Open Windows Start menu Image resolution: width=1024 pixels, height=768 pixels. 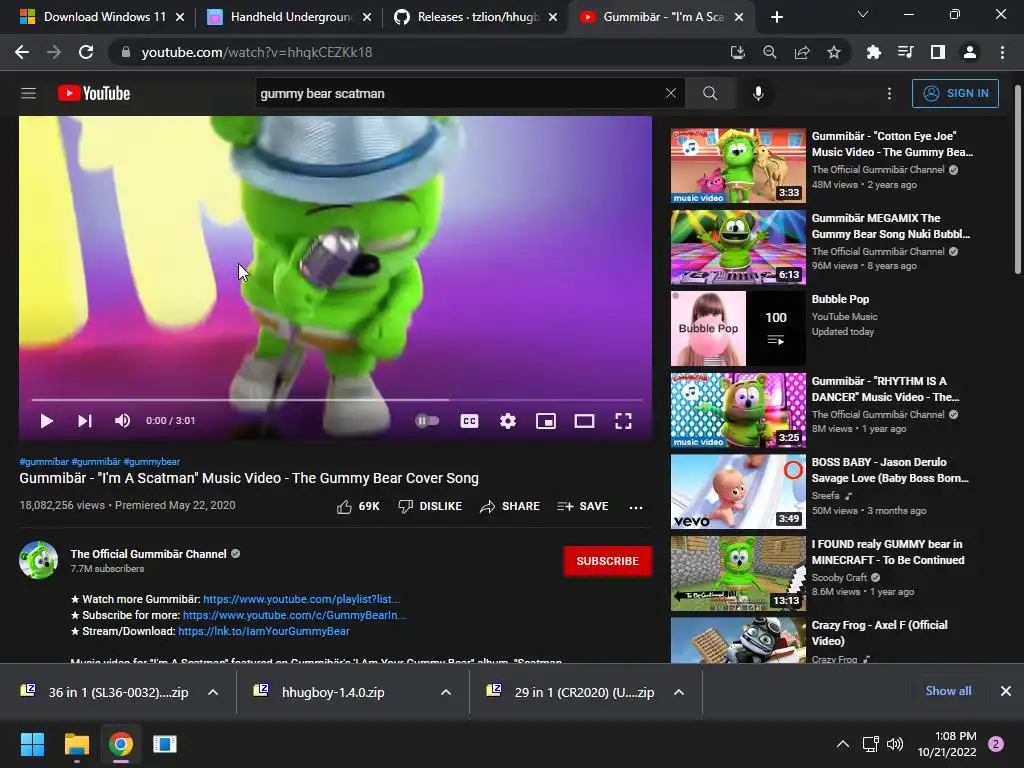pyautogui.click(x=32, y=744)
